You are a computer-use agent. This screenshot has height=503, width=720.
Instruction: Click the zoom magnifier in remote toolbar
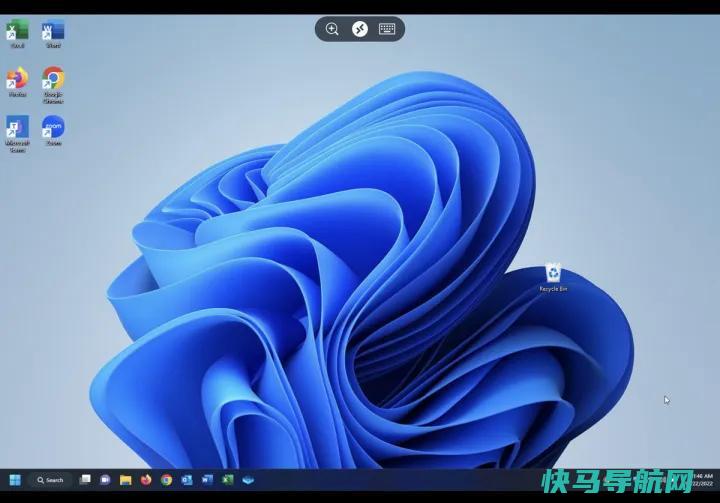tap(332, 29)
